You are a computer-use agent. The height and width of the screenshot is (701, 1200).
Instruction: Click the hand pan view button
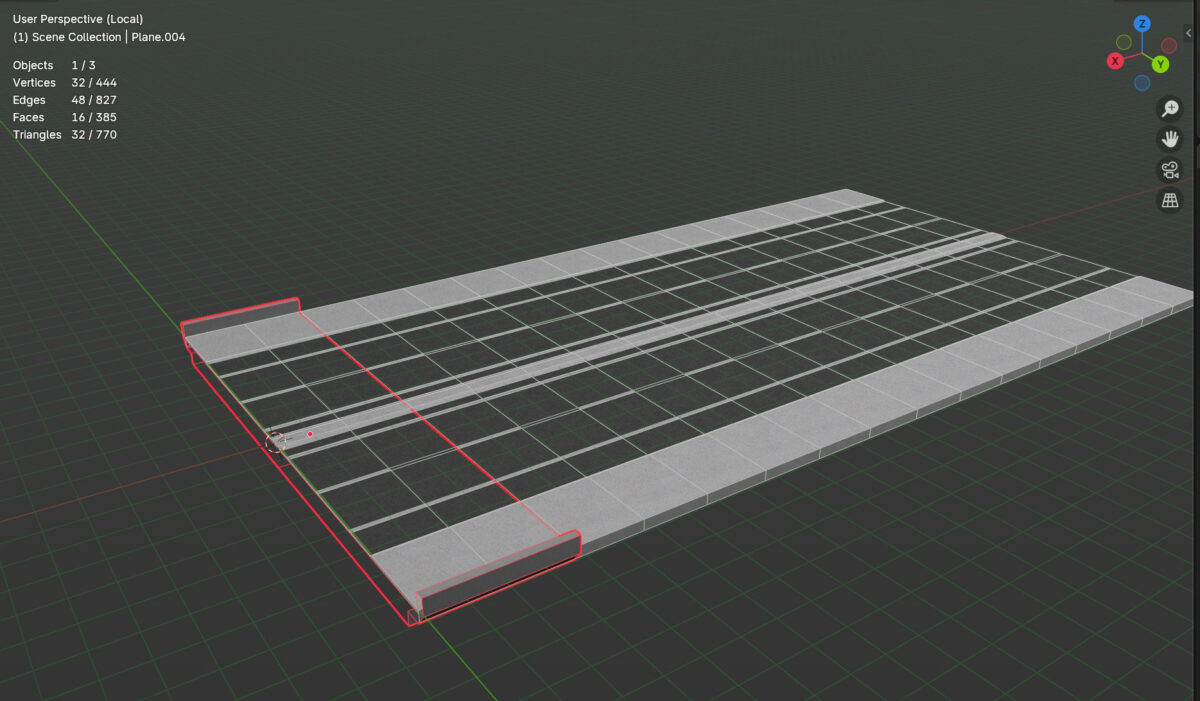pos(1169,139)
